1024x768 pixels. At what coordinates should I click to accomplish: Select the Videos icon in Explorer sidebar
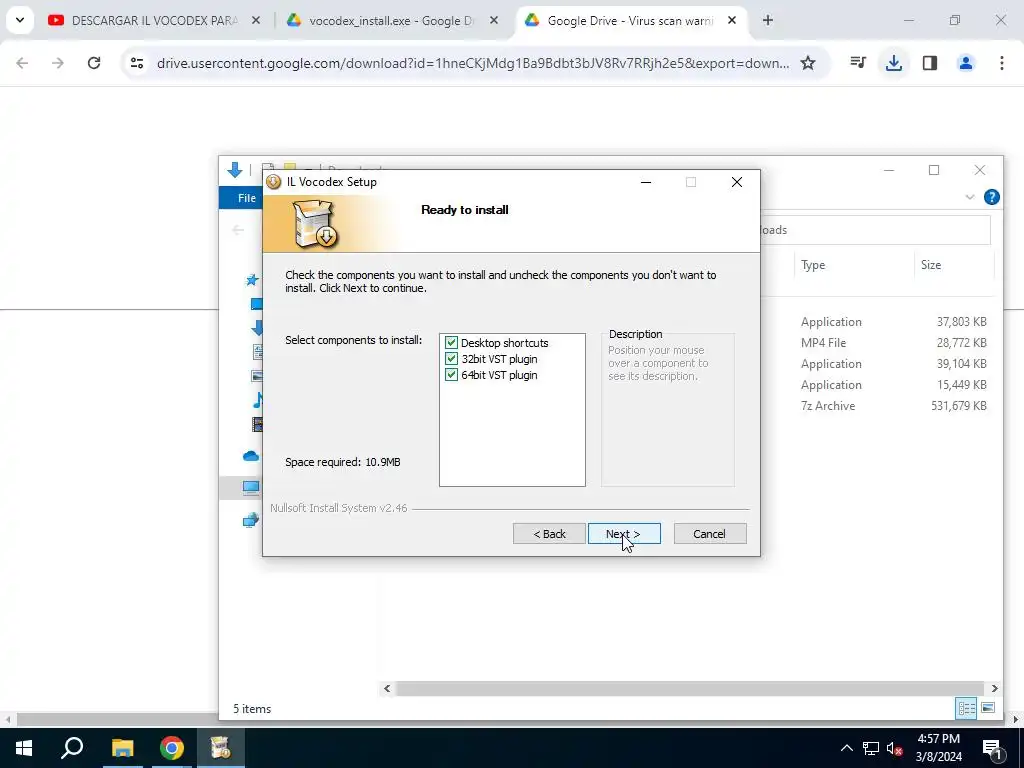(x=257, y=424)
